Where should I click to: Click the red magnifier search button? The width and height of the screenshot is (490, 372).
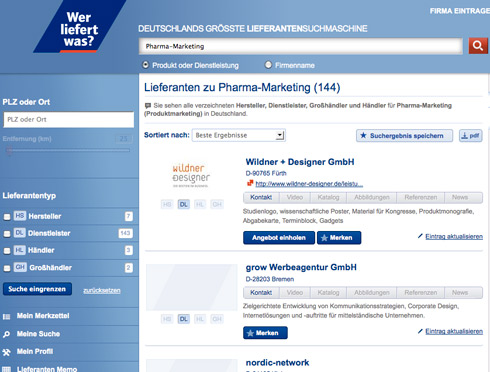point(478,46)
